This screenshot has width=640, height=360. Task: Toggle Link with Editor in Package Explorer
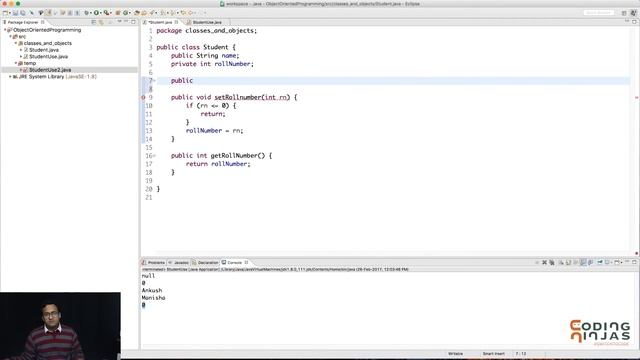coord(101,22)
